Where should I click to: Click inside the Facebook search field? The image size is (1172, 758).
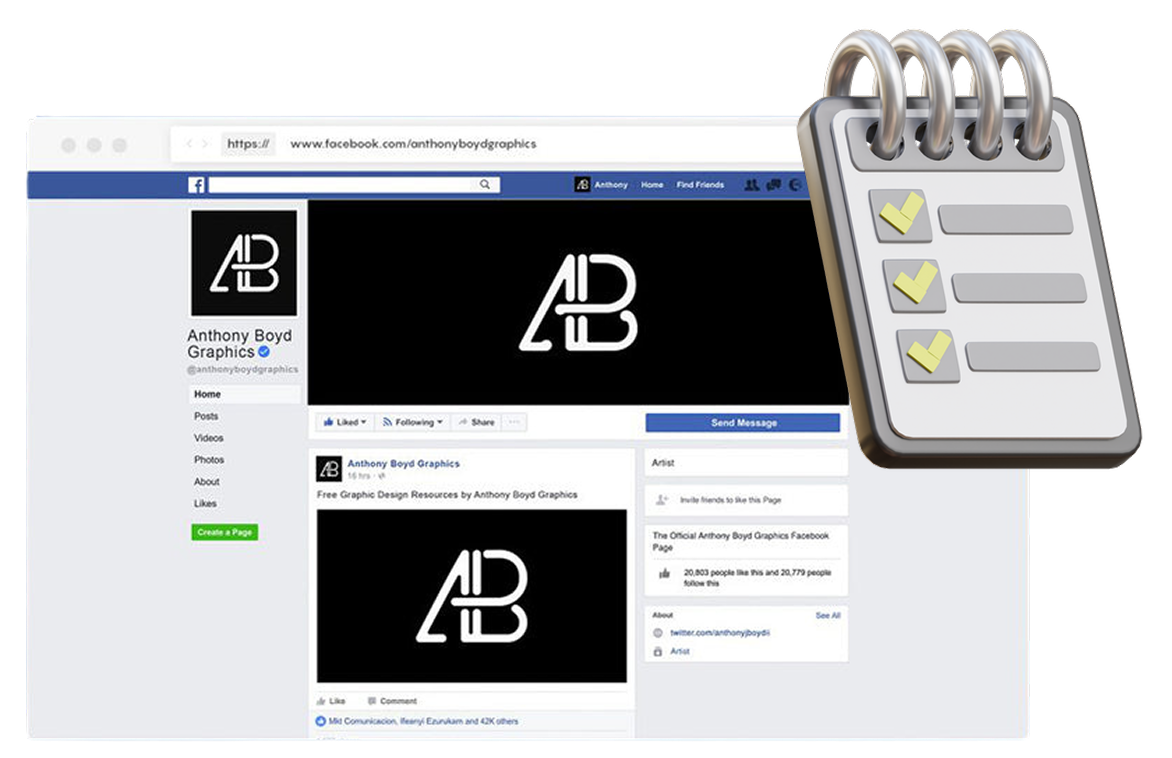pyautogui.click(x=340, y=185)
